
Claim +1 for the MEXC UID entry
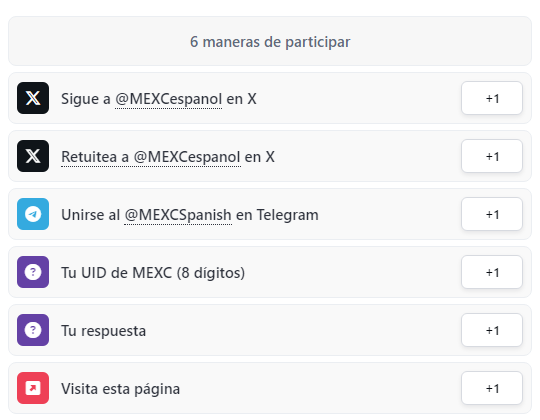[492, 272]
